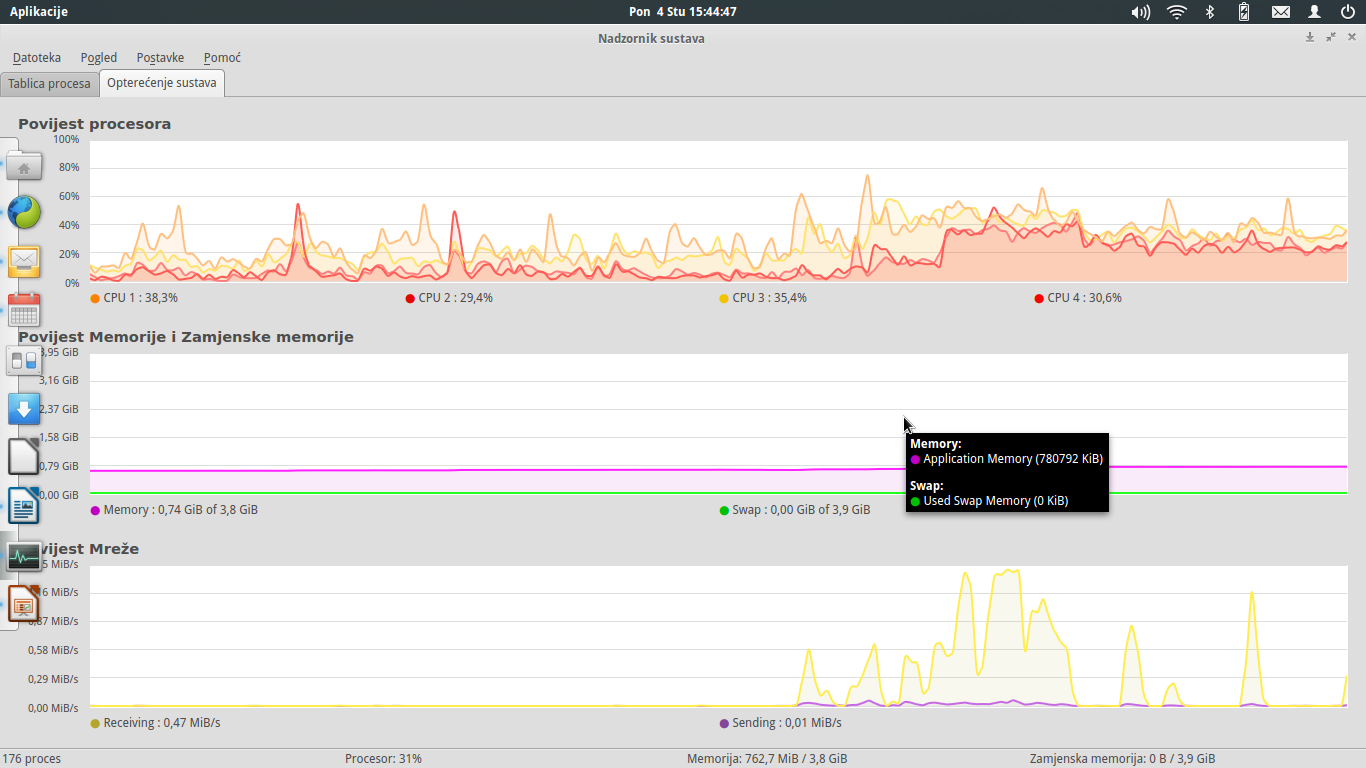Open the Datoteka menu
This screenshot has width=1366, height=768.
pos(37,58)
